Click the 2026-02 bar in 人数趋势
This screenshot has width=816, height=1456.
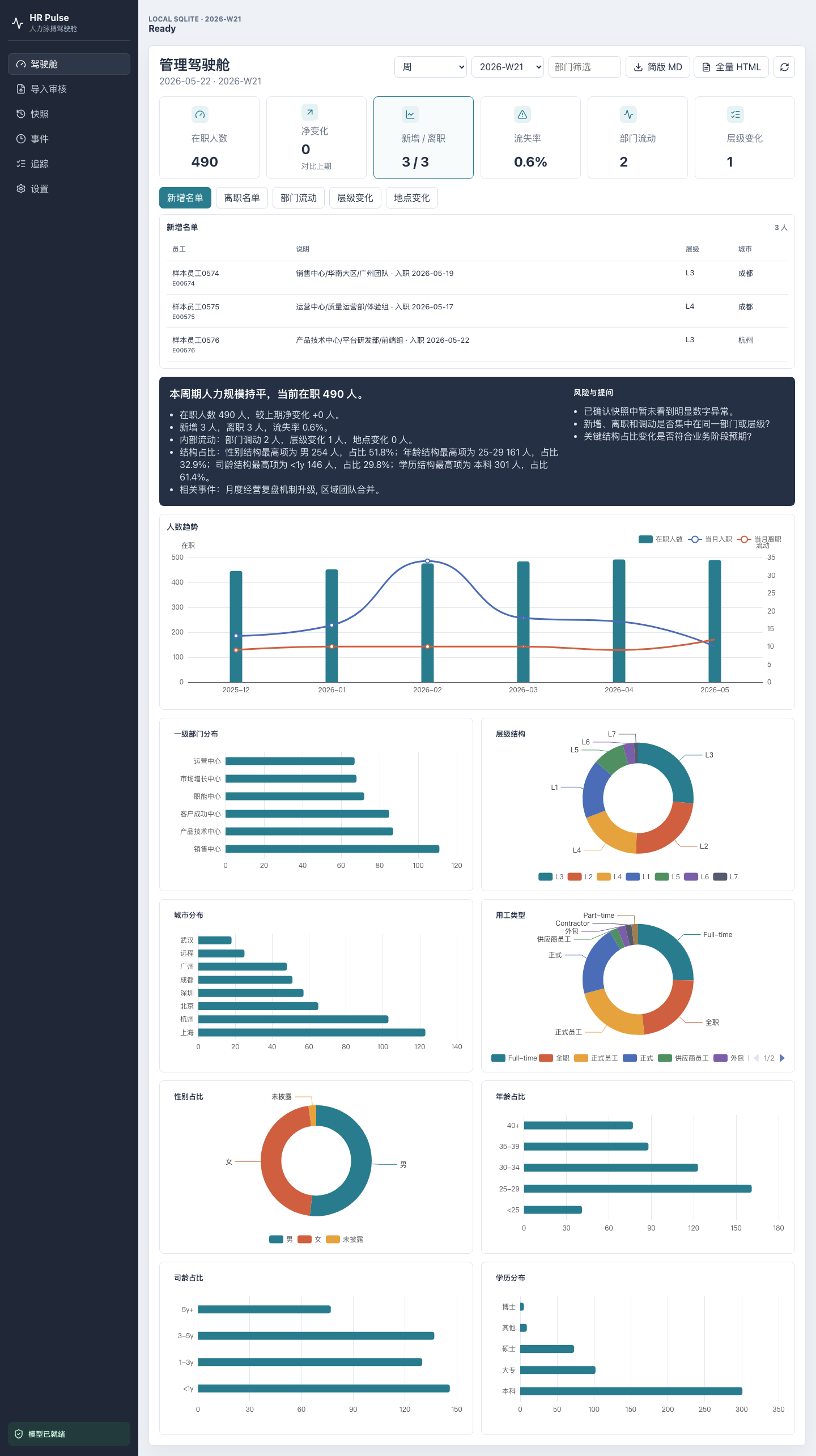click(427, 622)
